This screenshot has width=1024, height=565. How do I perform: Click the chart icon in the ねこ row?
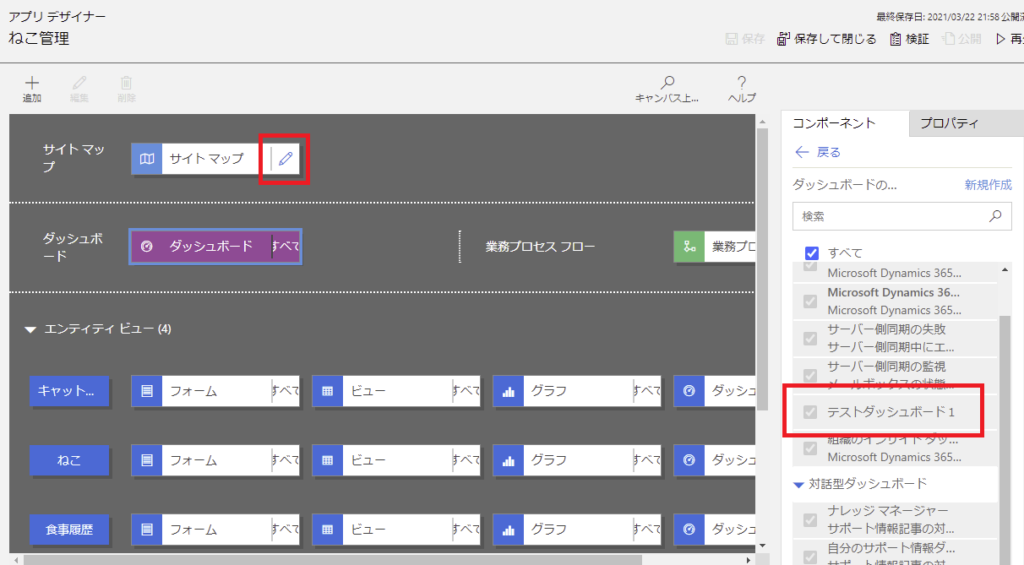[508, 460]
